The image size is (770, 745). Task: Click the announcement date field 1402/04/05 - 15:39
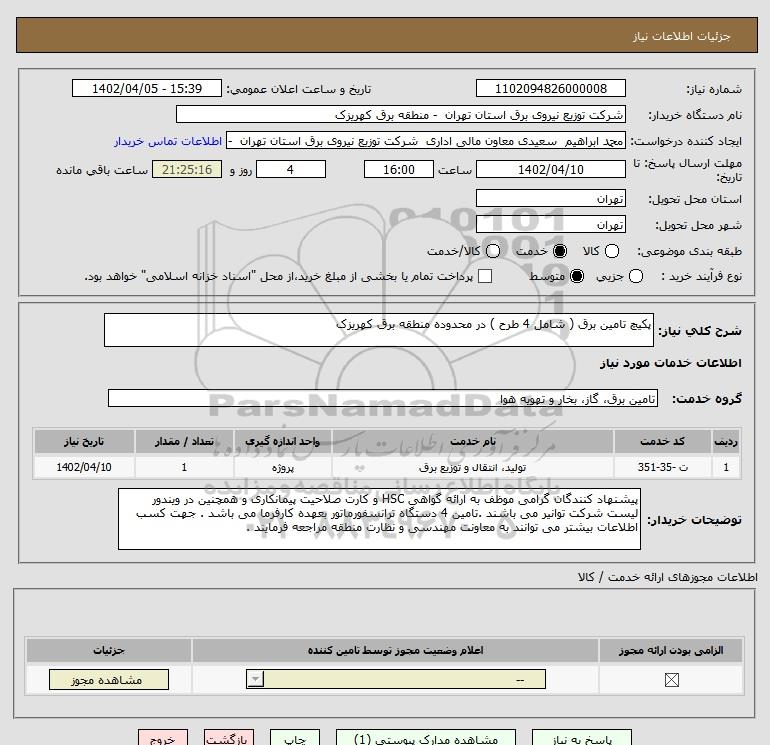(x=147, y=88)
